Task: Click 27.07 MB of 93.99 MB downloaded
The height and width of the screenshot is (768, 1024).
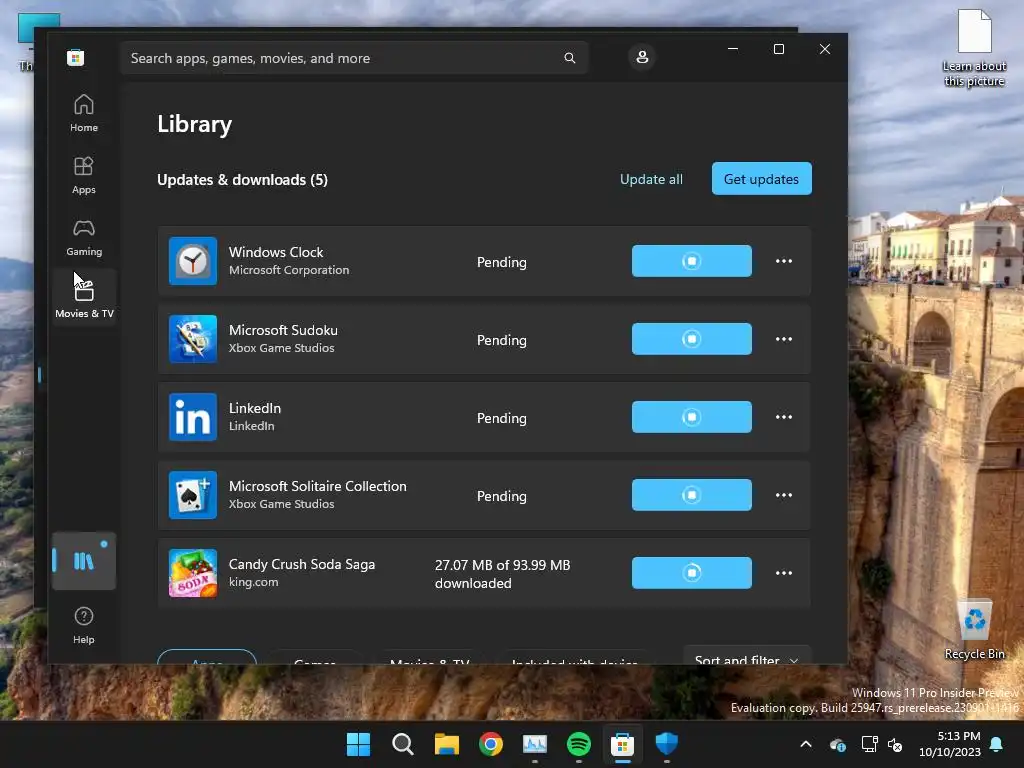Action: [502, 574]
